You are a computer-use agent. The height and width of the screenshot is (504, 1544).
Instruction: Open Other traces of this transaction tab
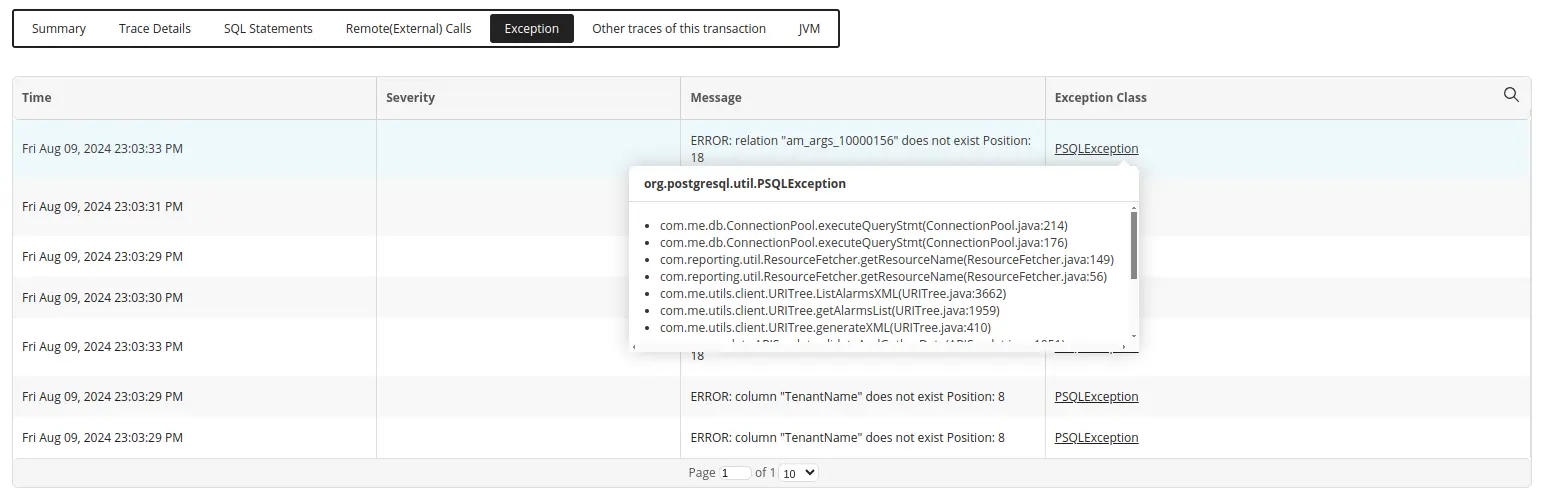coord(679,29)
